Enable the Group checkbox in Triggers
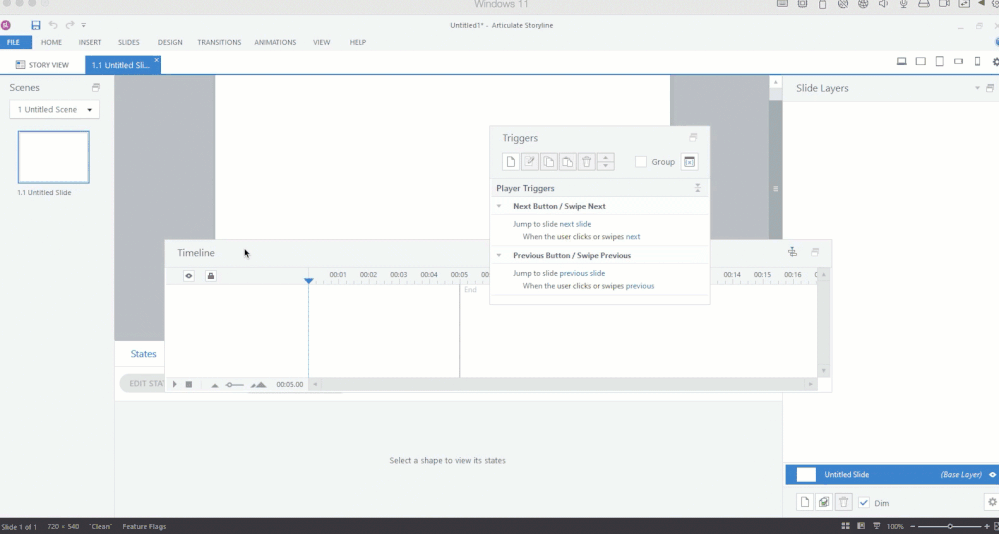This screenshot has width=999, height=534. pyautogui.click(x=641, y=162)
